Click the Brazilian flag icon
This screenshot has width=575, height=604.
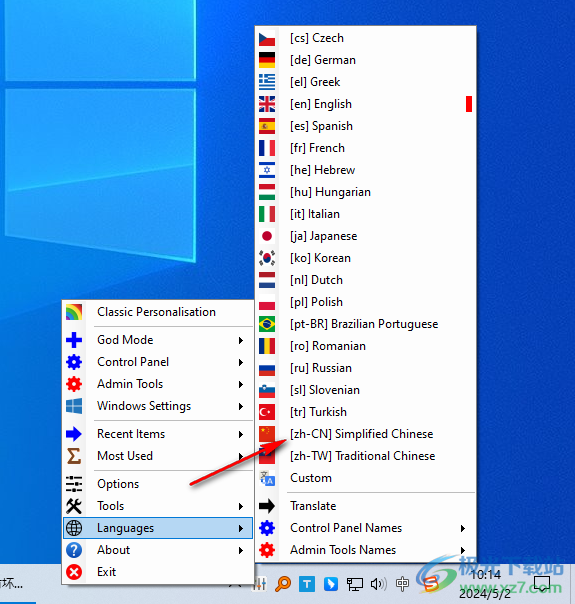[x=267, y=324]
